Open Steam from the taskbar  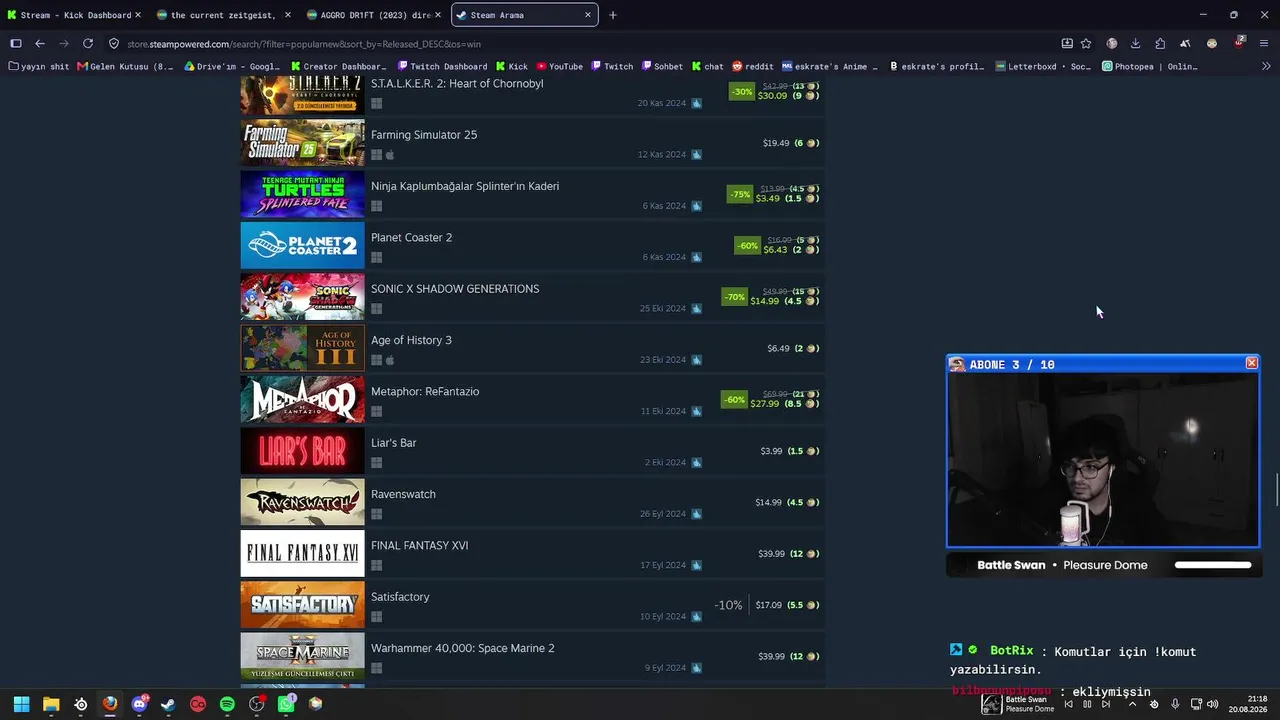point(169,704)
